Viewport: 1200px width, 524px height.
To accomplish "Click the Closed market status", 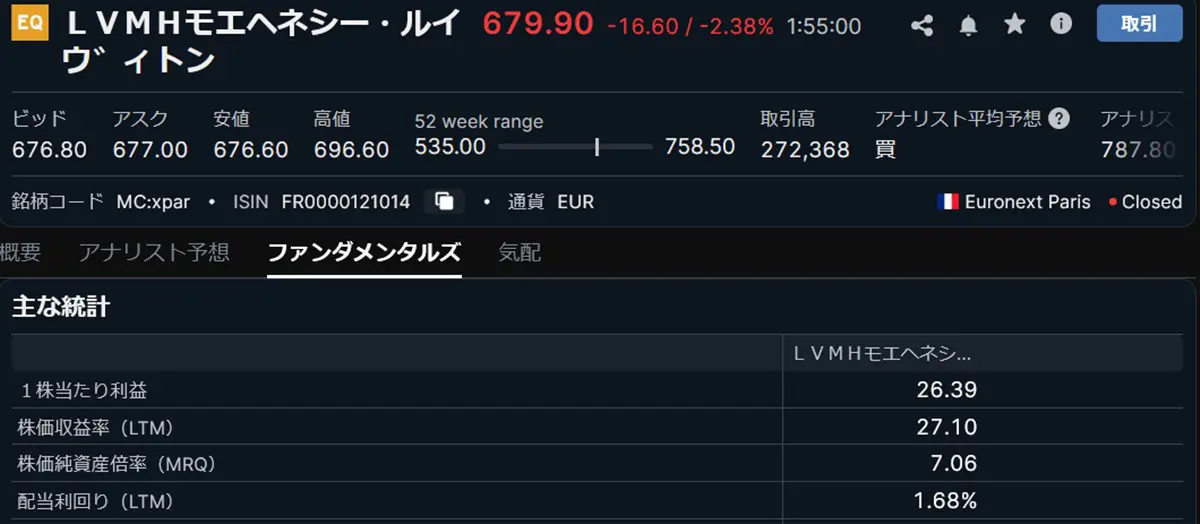I will point(1151,202).
